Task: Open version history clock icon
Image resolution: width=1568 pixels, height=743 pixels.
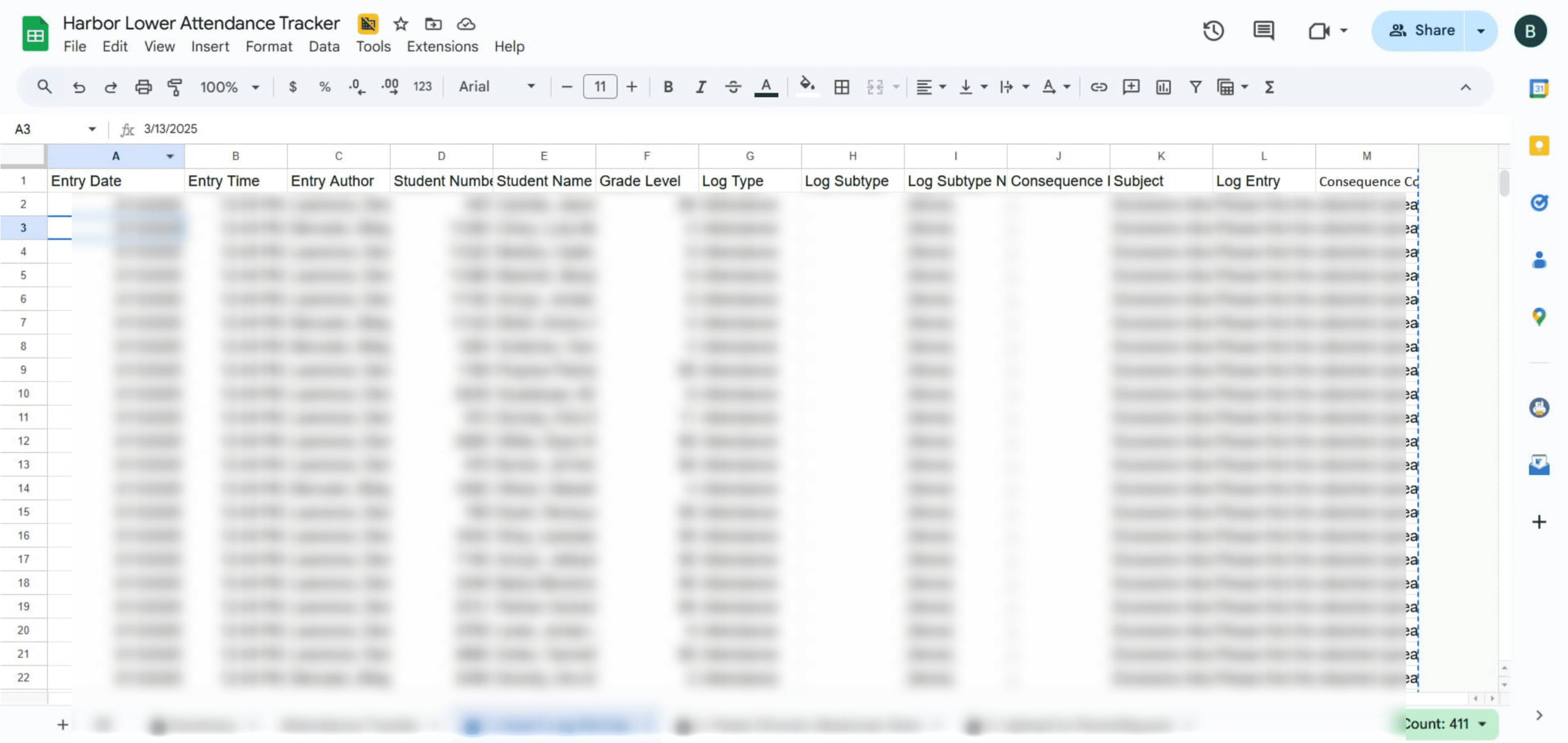Action: tap(1213, 30)
